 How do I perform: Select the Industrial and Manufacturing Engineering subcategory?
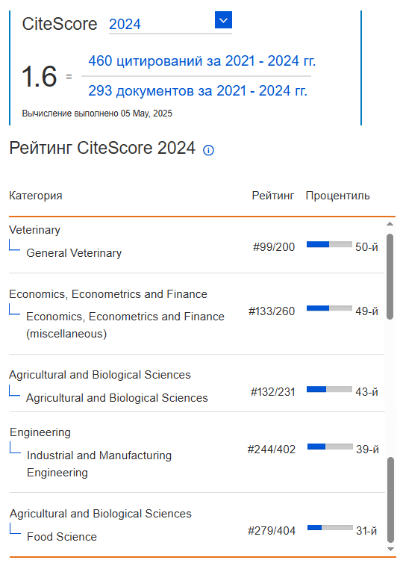pyautogui.click(x=99, y=464)
